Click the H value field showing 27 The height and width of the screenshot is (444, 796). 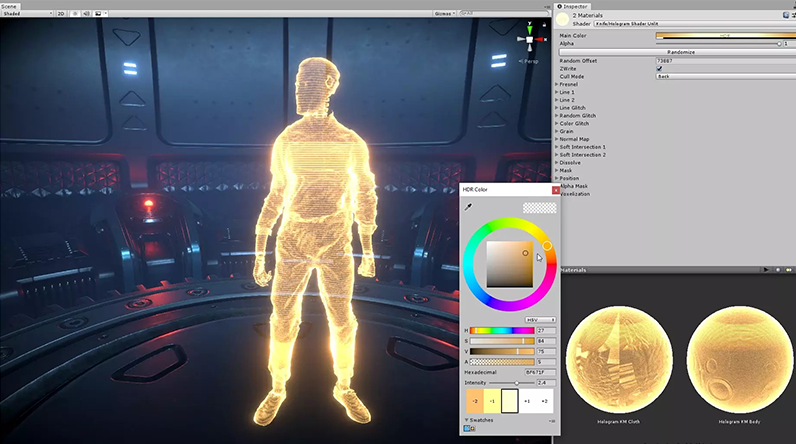(x=546, y=330)
